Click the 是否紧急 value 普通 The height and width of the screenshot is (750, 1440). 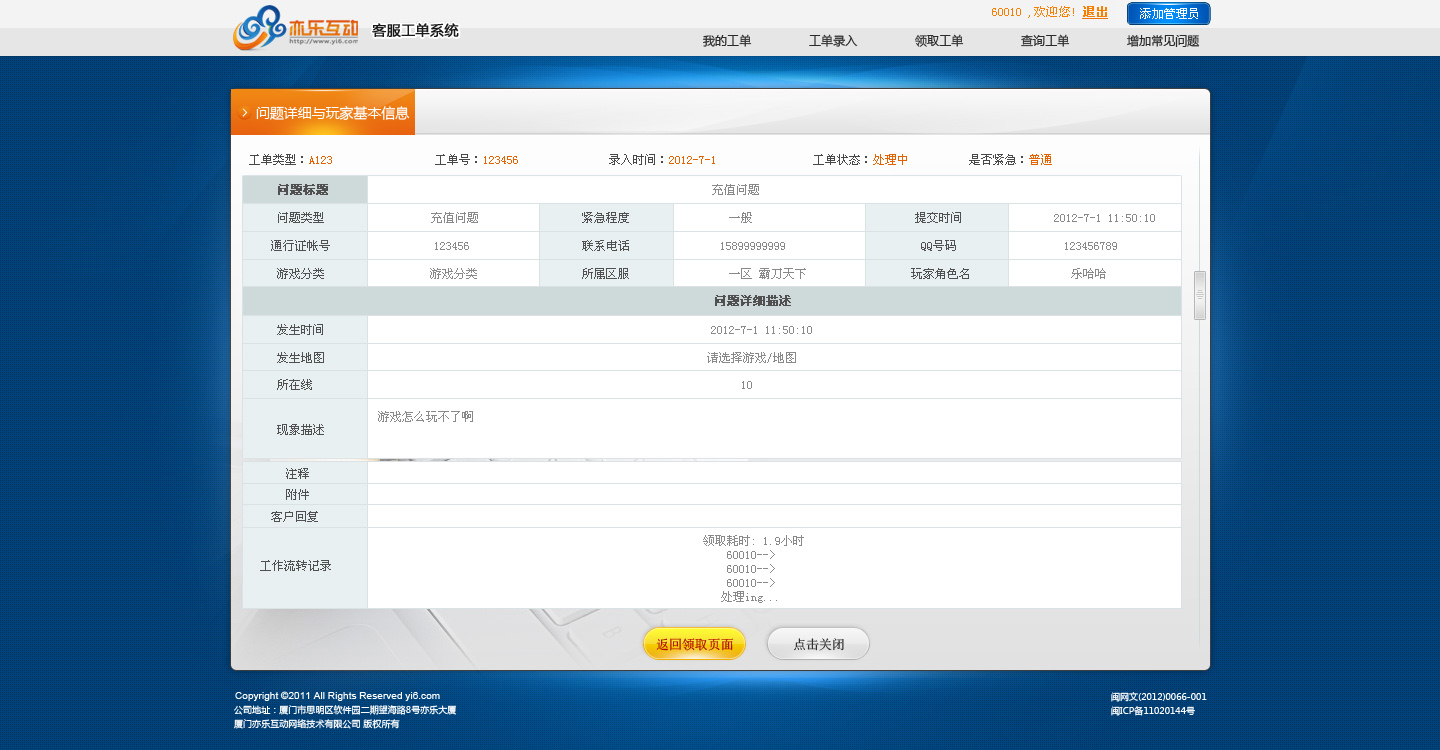1040,160
